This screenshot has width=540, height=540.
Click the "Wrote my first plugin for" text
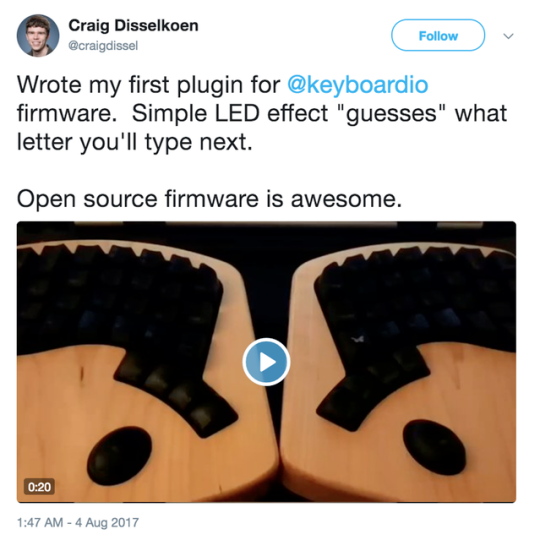pos(149,85)
